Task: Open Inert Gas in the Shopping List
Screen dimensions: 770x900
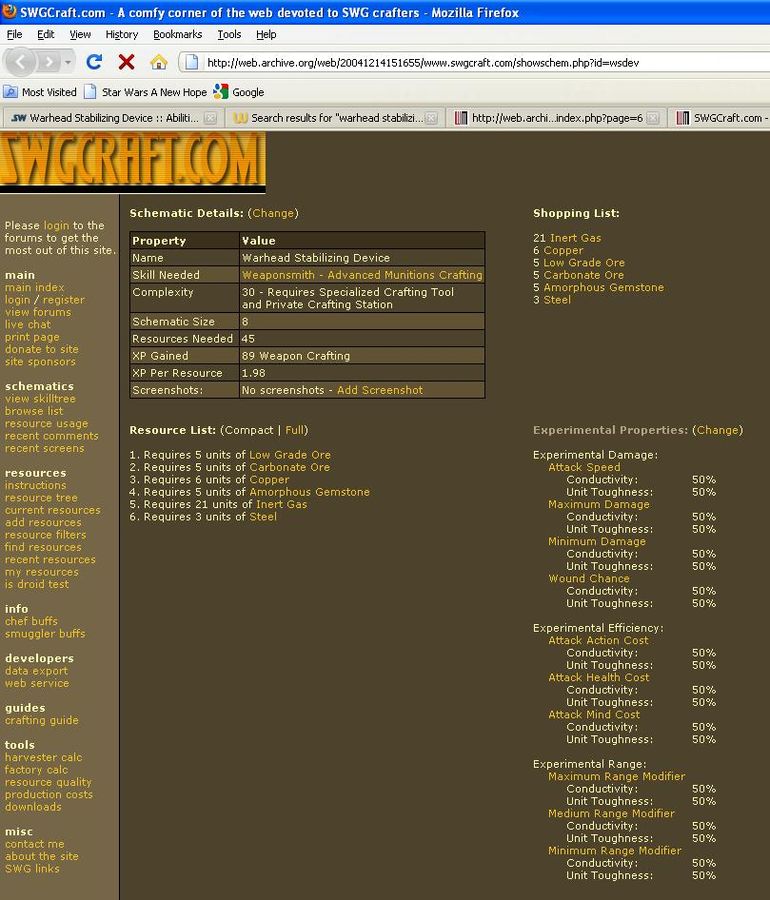Action: (575, 238)
